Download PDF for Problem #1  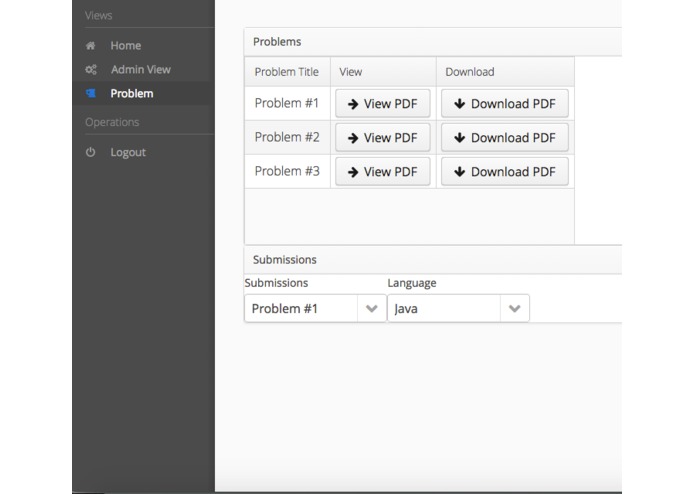coord(505,104)
